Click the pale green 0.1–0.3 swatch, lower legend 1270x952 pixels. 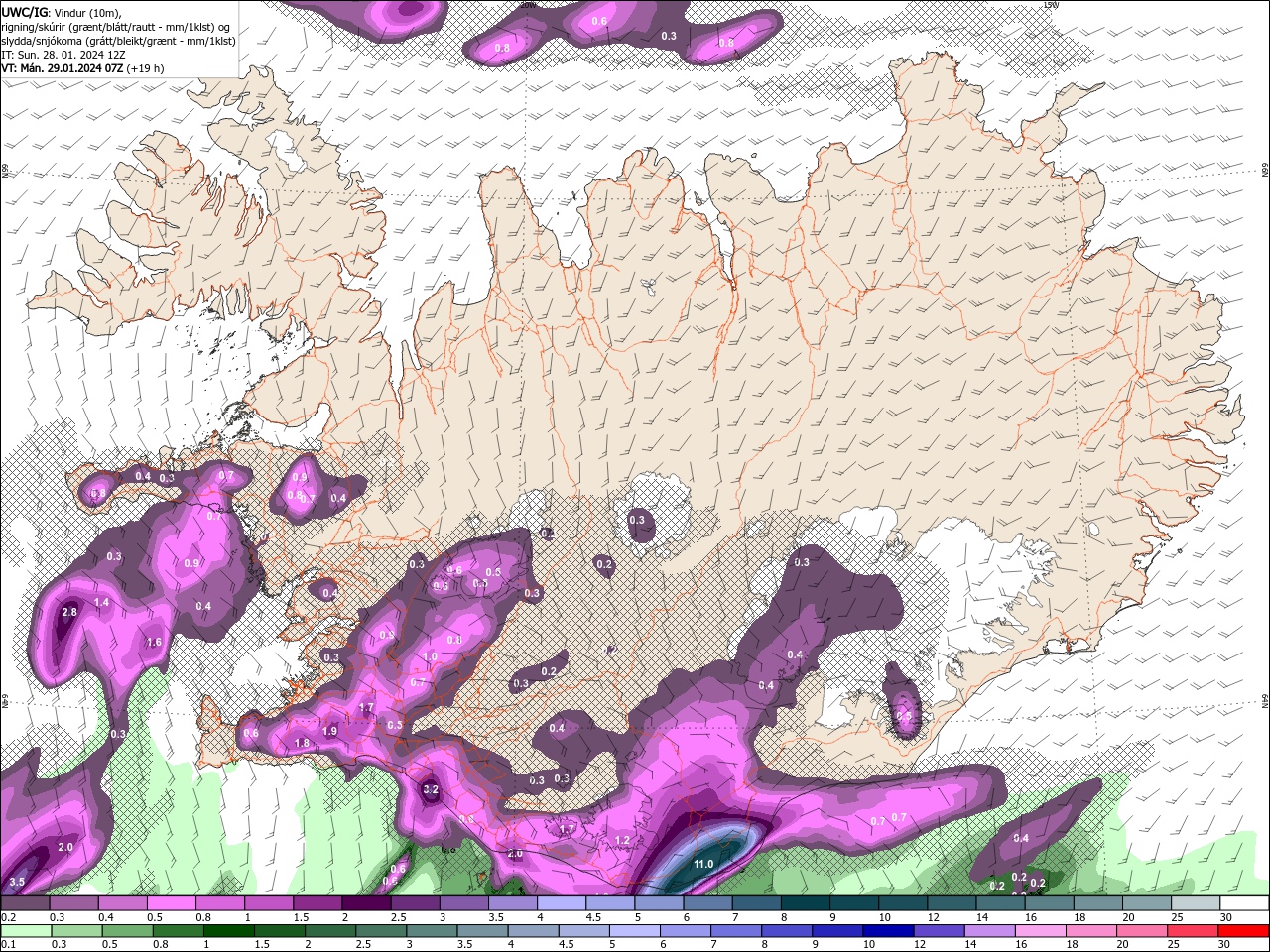click(x=26, y=931)
